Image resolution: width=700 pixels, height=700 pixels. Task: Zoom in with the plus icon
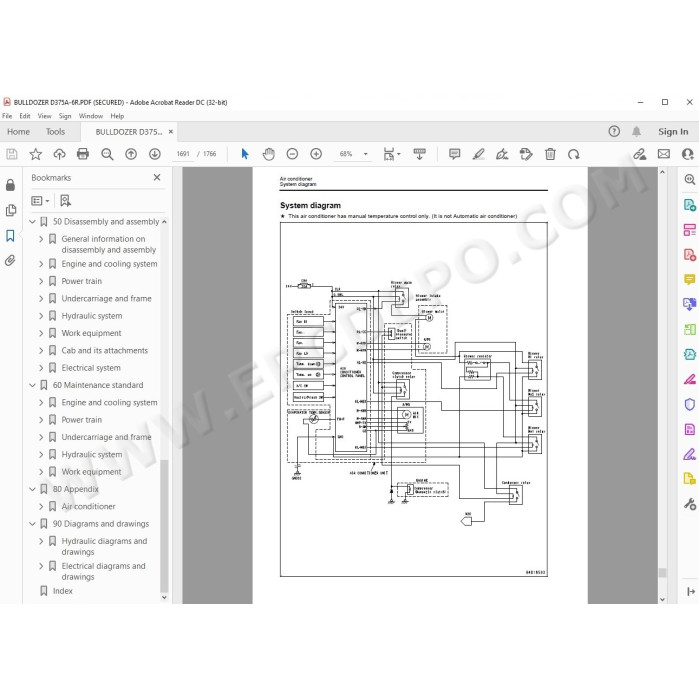tap(316, 154)
